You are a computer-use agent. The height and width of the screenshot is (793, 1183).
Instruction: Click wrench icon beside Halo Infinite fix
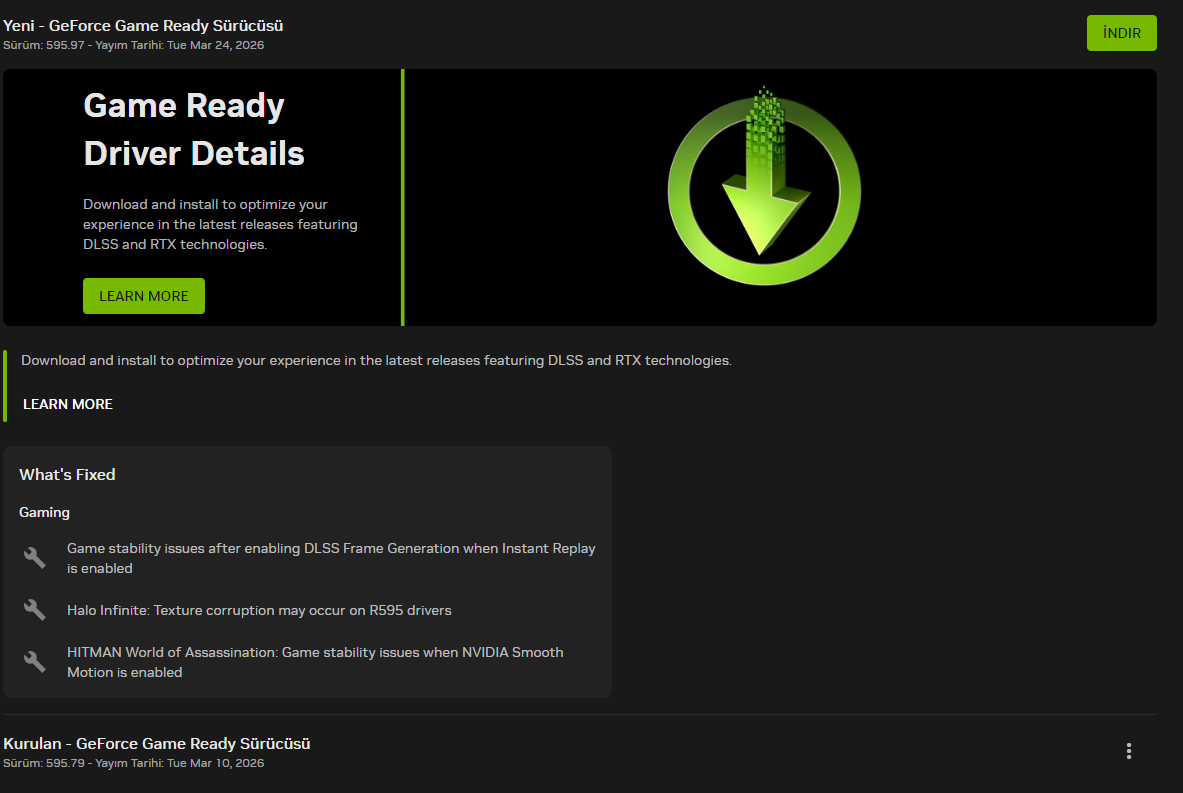click(x=35, y=610)
